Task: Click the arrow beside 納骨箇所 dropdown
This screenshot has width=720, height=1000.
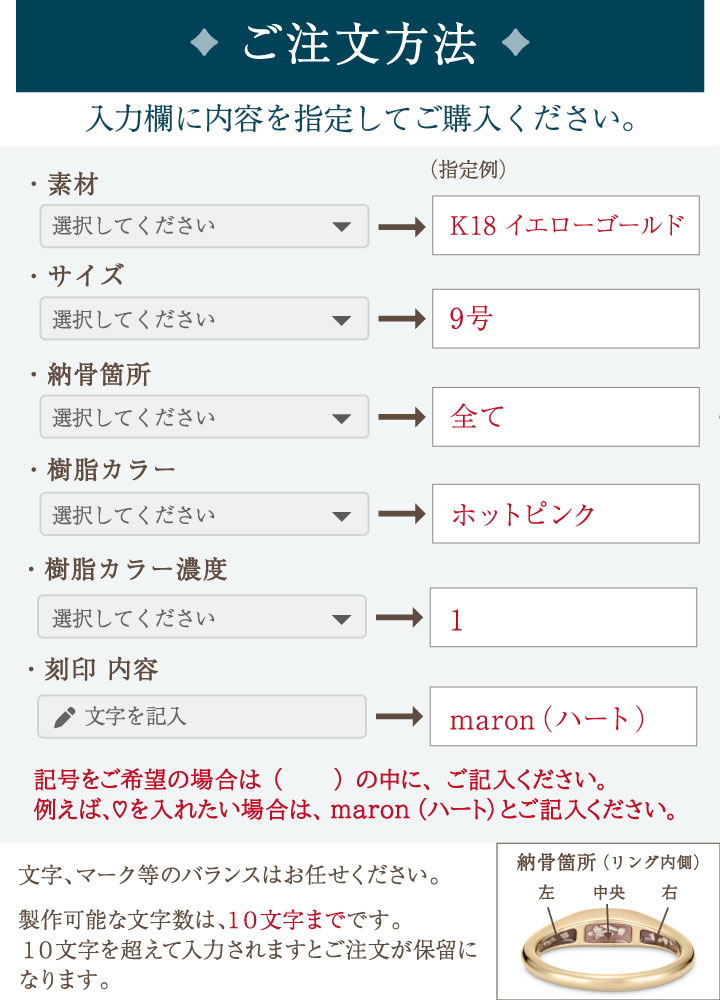Action: click(401, 417)
